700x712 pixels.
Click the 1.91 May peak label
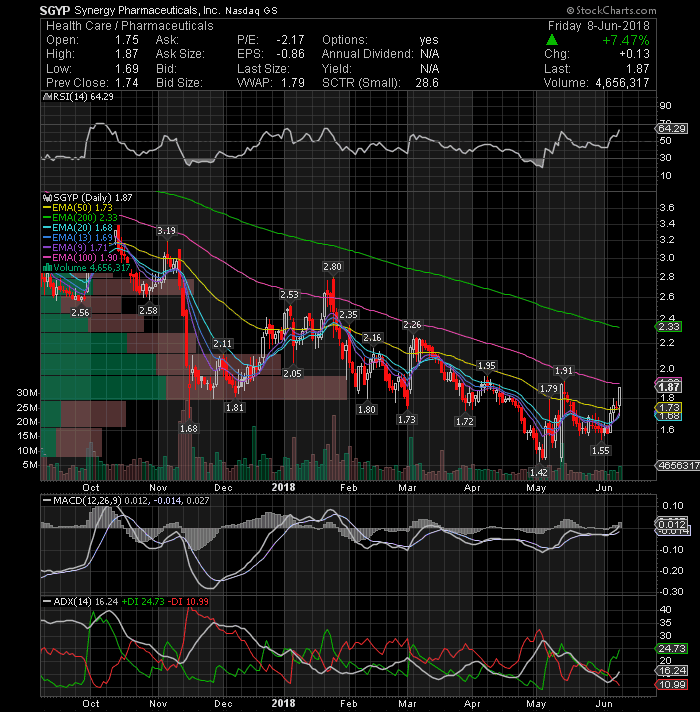click(564, 371)
